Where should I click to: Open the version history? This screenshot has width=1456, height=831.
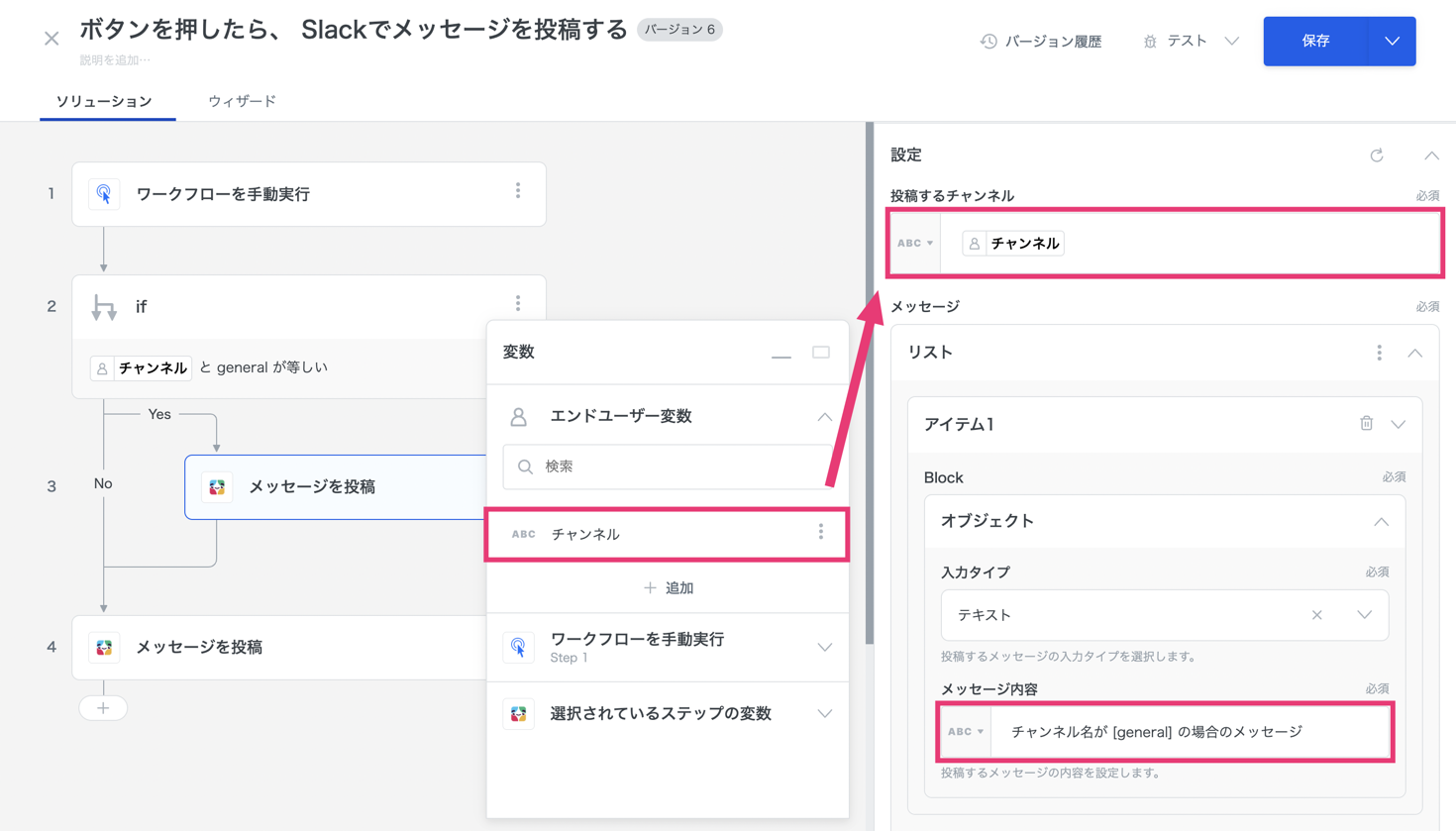coord(1041,42)
